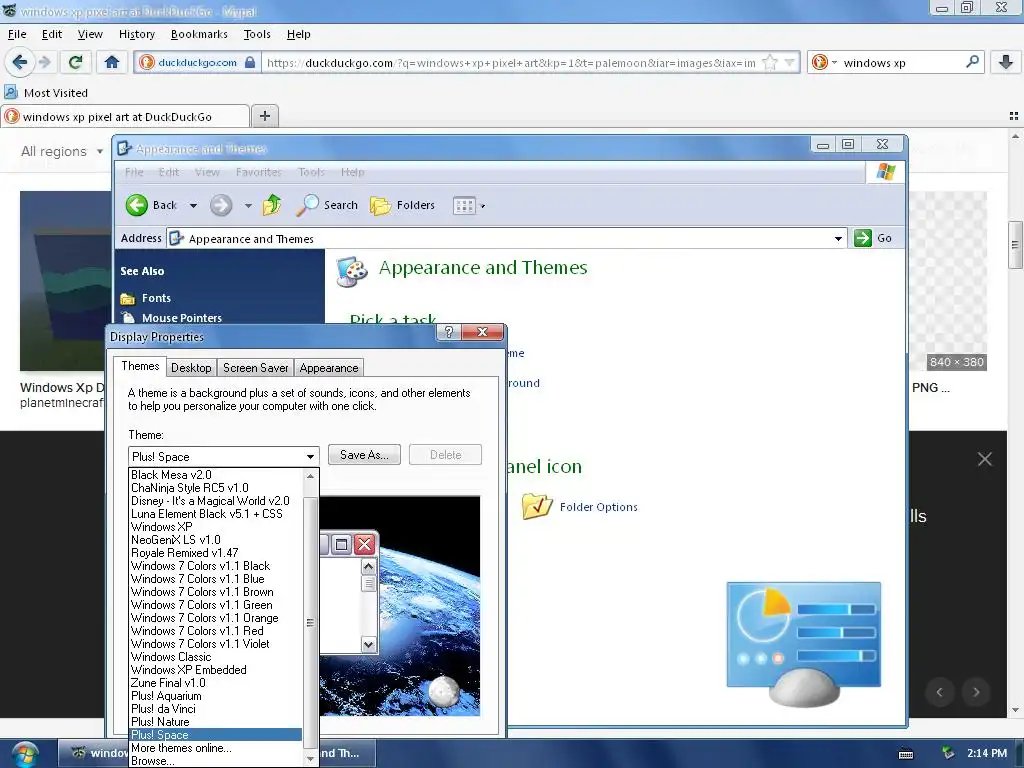Open the tab groups icon at right of tab bar

pyautogui.click(x=1014, y=116)
